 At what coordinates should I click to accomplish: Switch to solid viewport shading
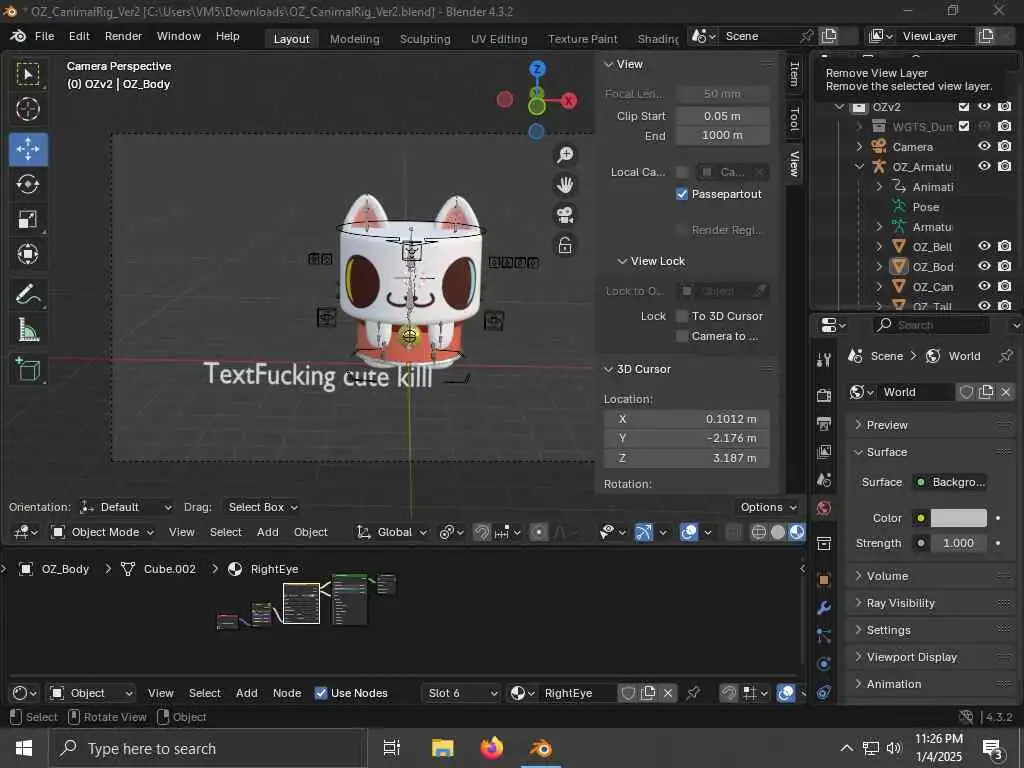[778, 532]
